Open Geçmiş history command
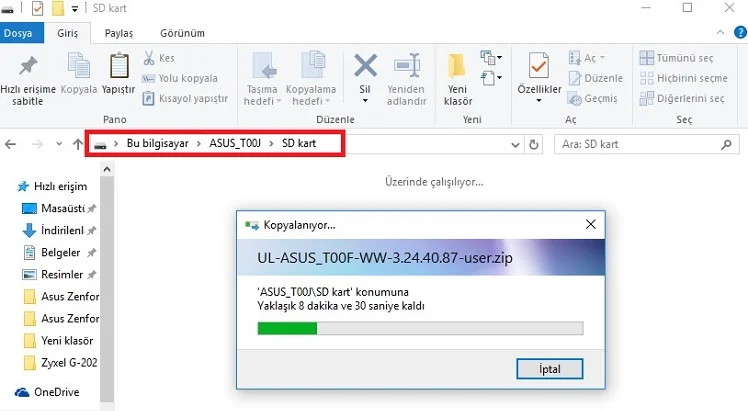Image resolution: width=748 pixels, height=411 pixels. (592, 99)
